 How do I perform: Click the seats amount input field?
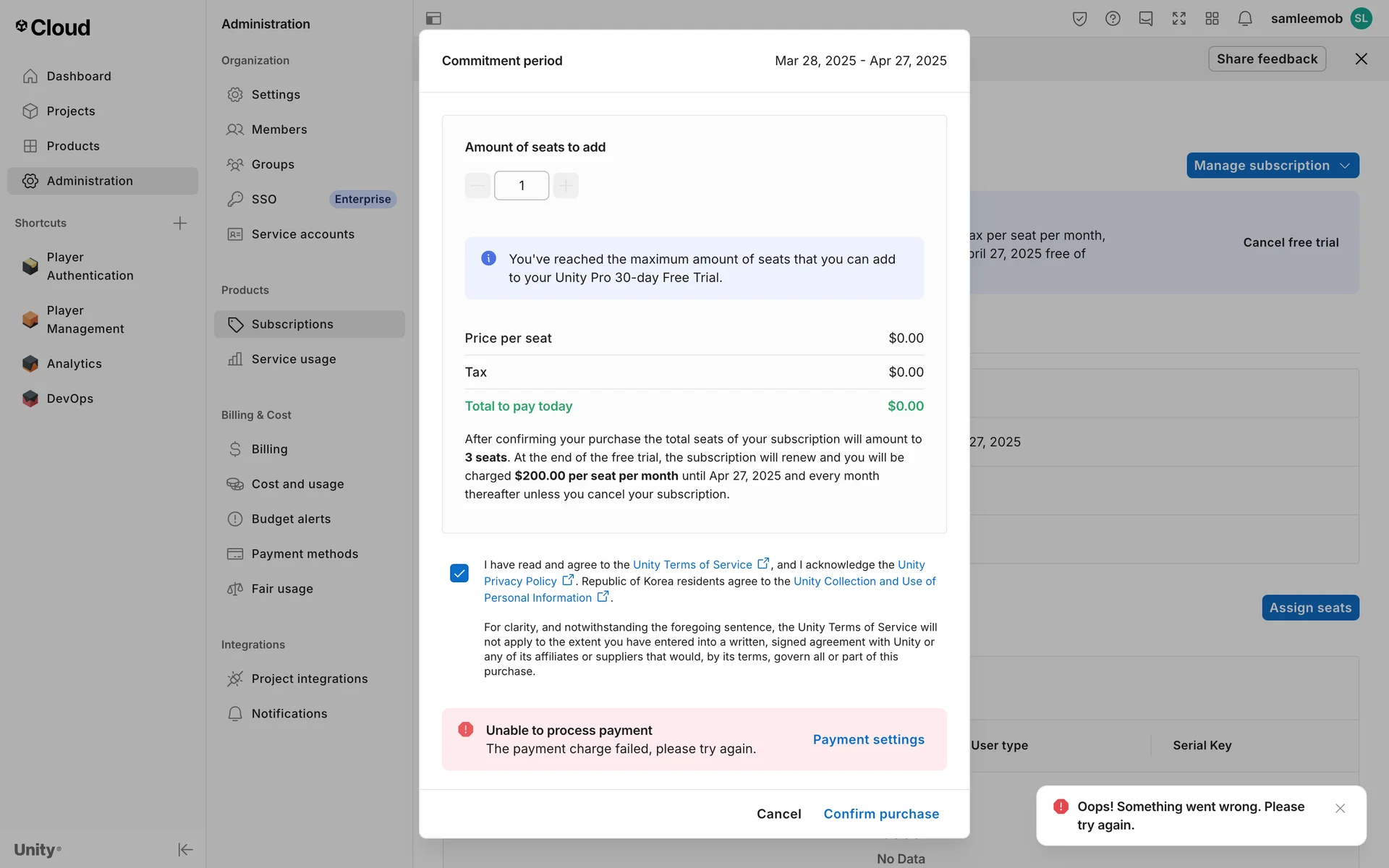(521, 186)
